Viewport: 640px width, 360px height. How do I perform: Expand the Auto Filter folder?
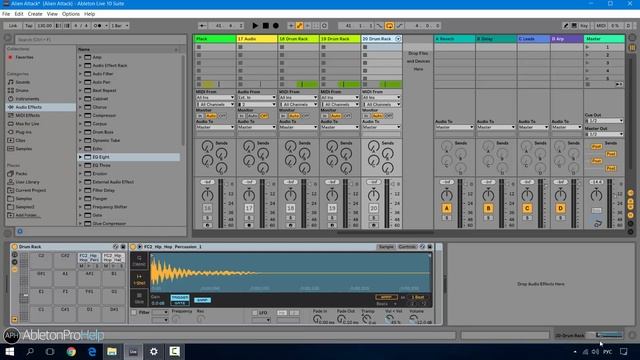(80, 74)
